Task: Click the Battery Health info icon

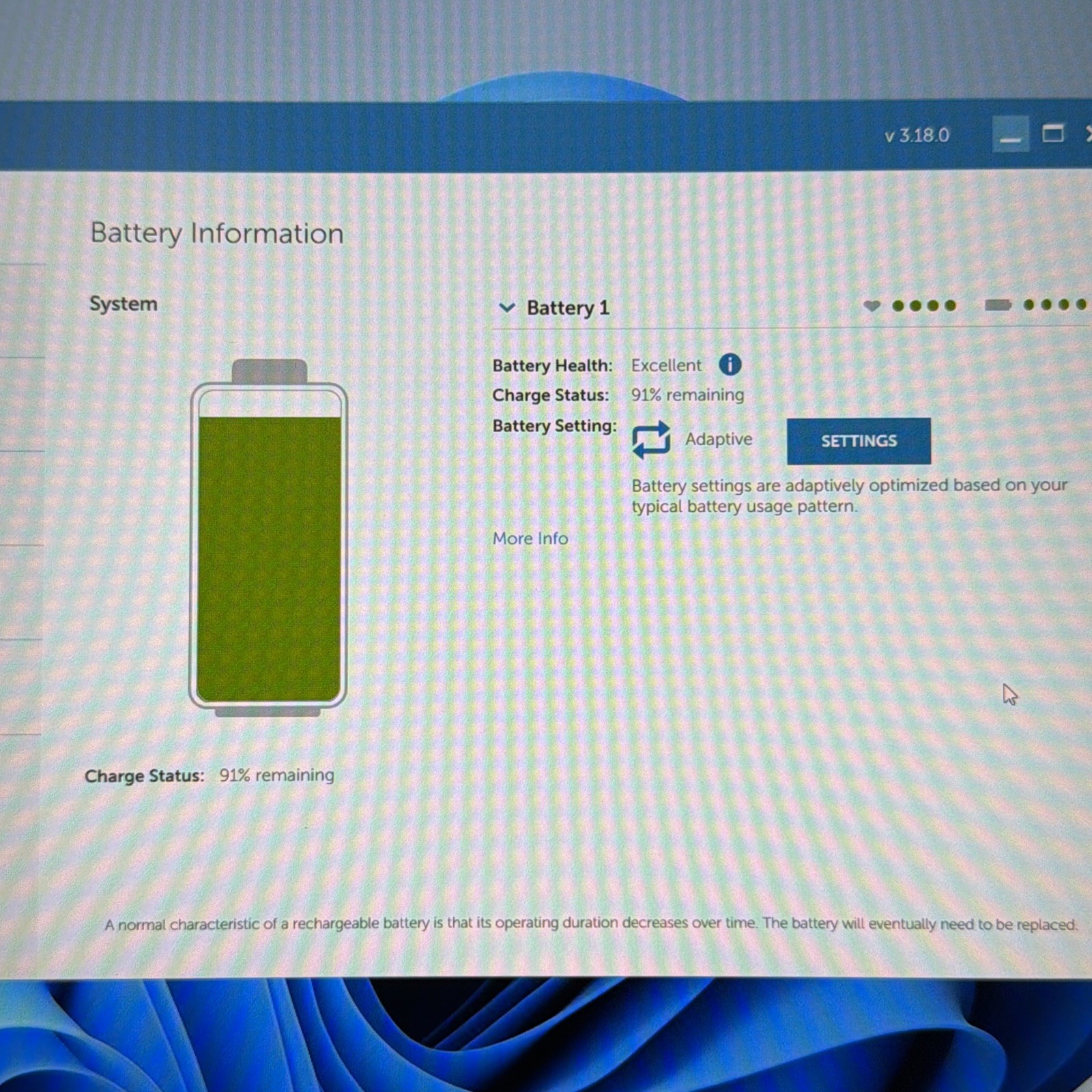Action: tap(730, 365)
